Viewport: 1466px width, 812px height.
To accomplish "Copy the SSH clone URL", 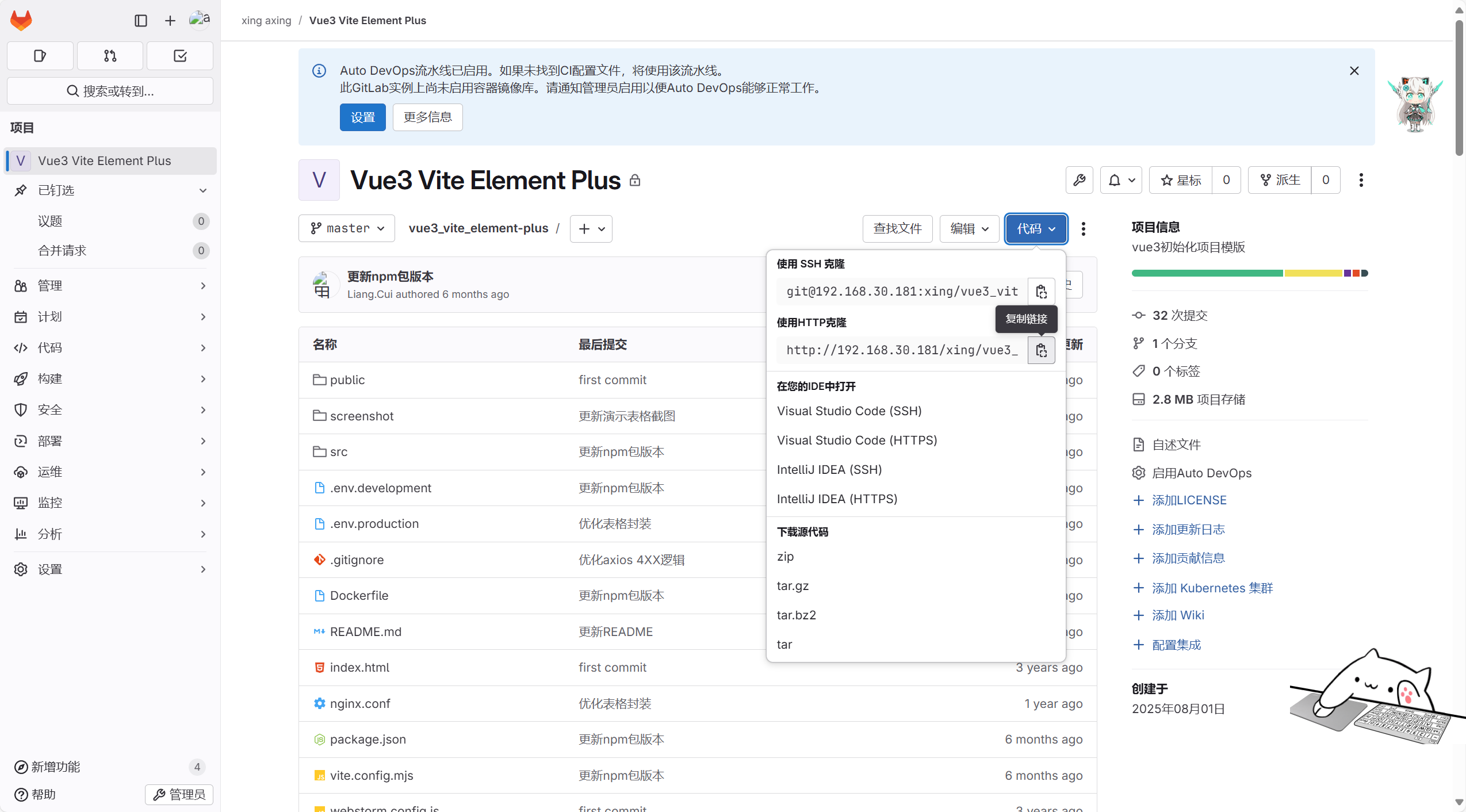I will [1042, 292].
